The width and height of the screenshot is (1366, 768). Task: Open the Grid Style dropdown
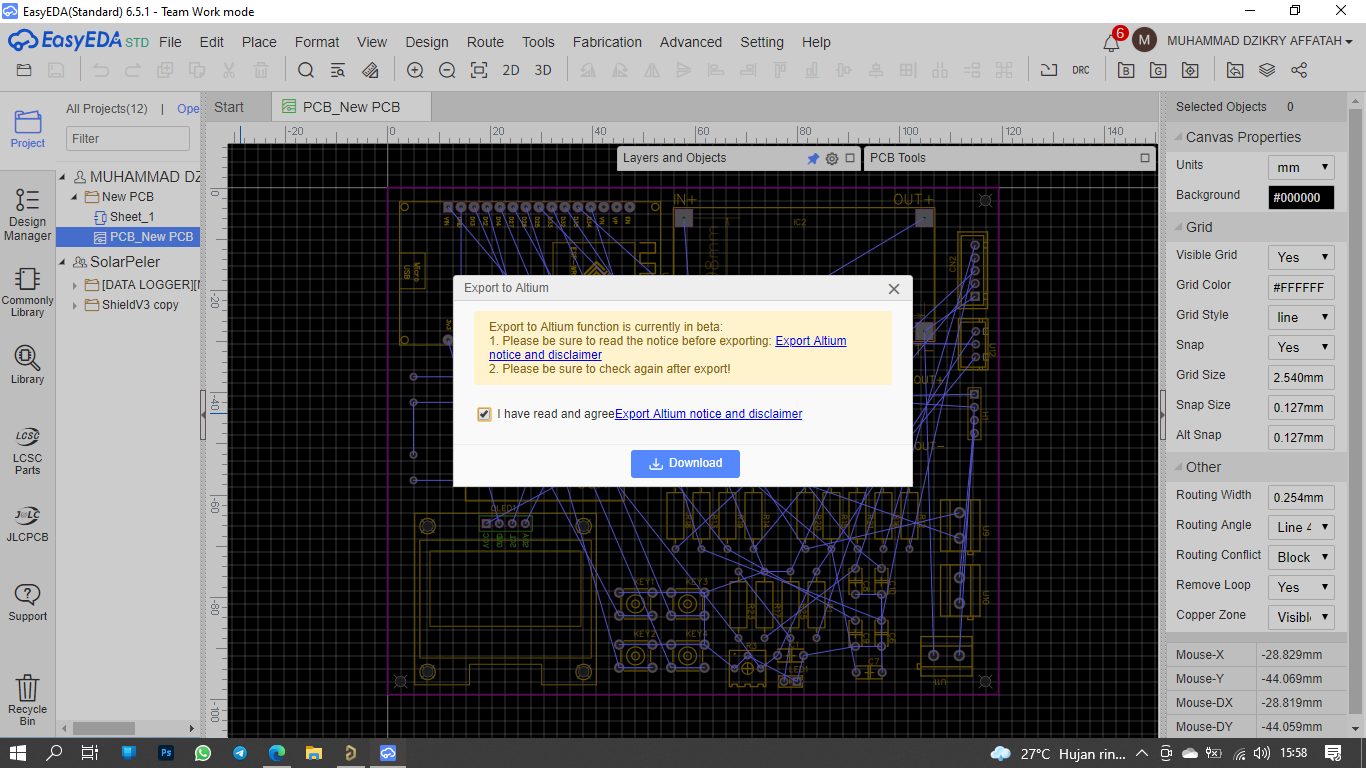[1301, 317]
